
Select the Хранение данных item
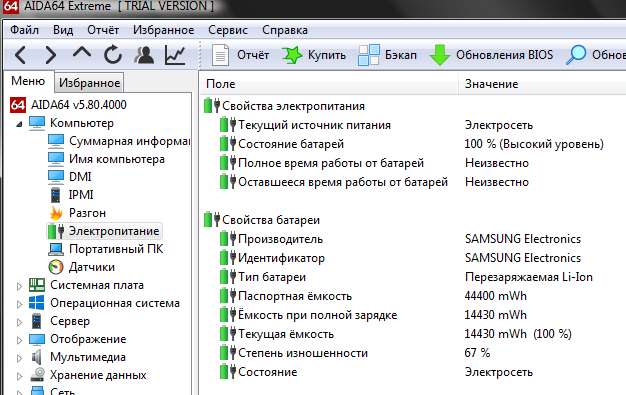point(87,375)
